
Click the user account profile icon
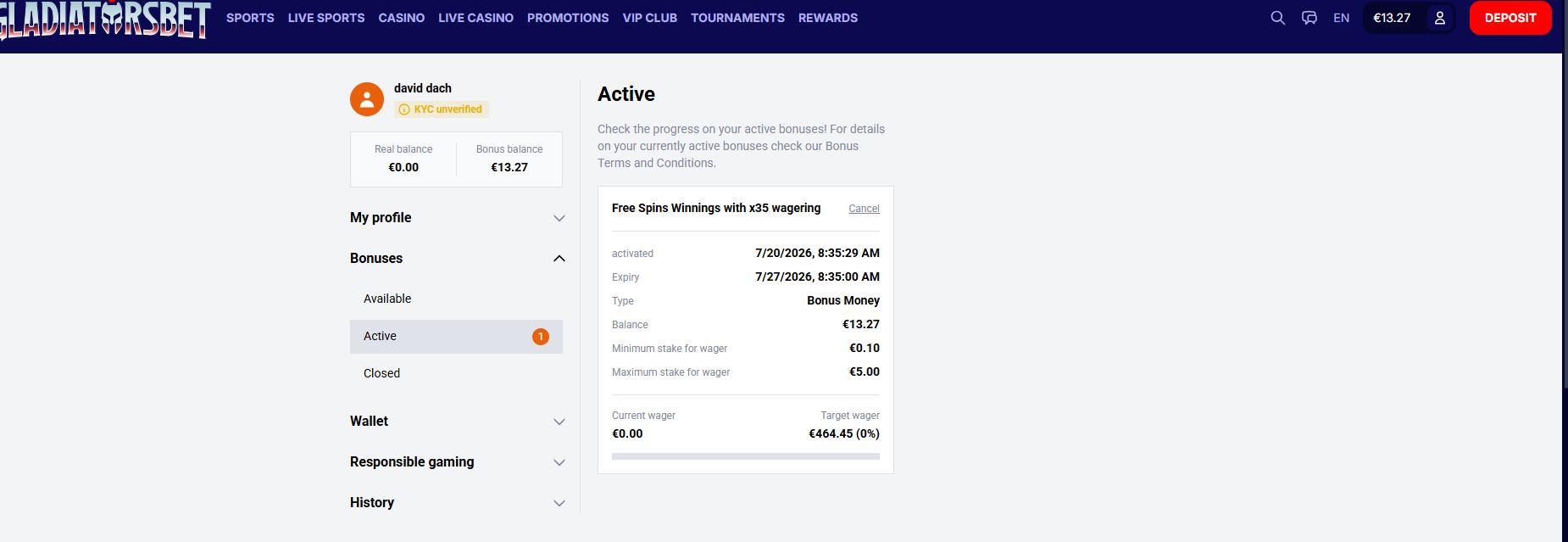click(x=1440, y=18)
